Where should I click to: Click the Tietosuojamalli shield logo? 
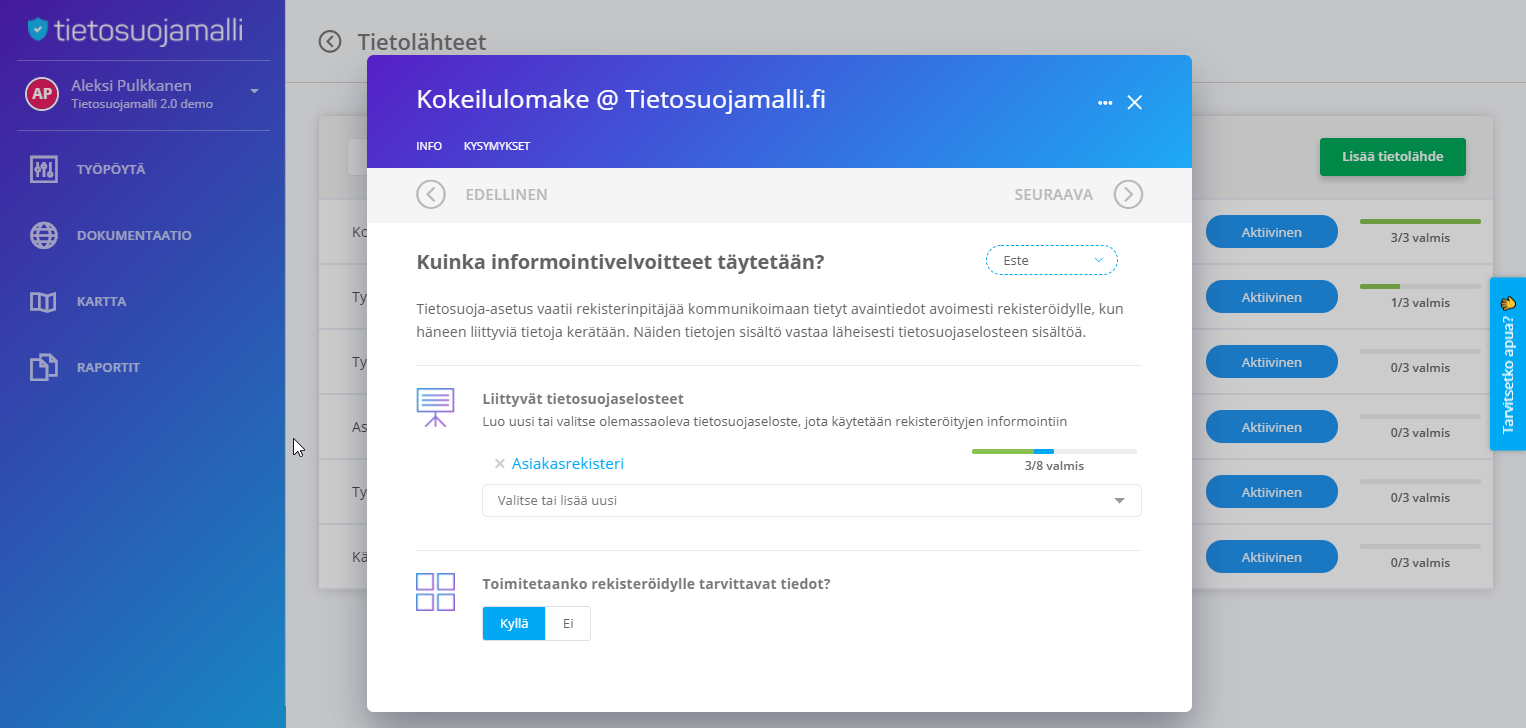(x=38, y=30)
